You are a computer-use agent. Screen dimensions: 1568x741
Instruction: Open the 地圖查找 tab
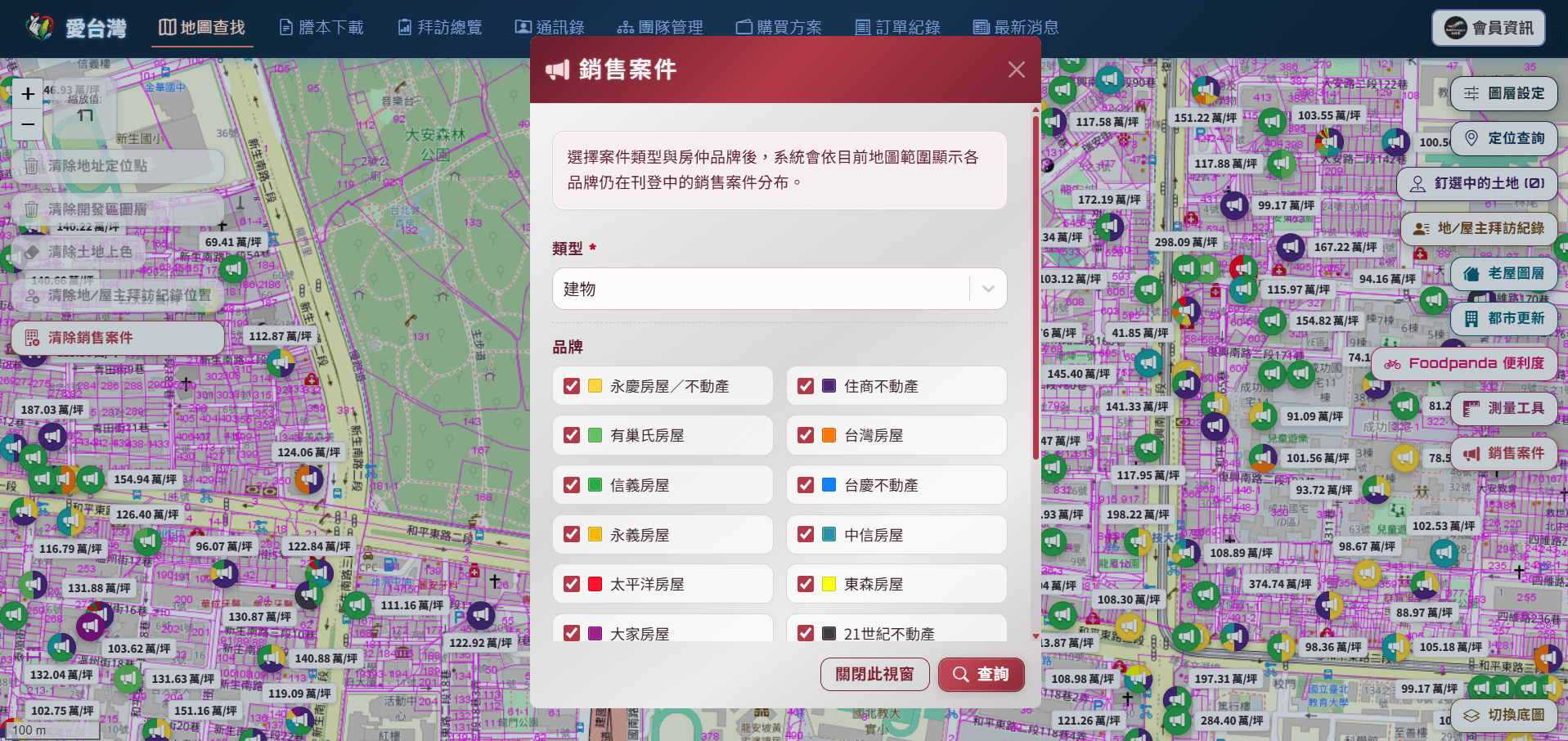(202, 28)
